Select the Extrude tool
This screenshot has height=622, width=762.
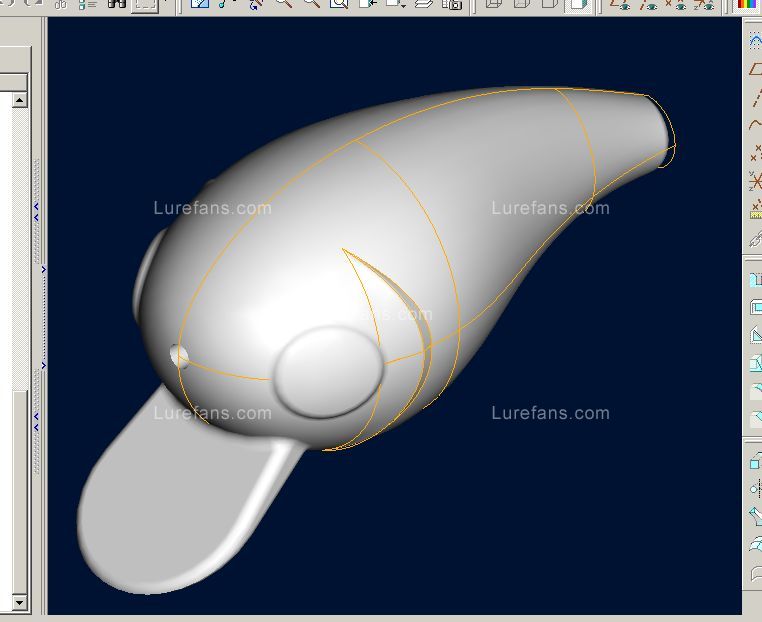point(756,460)
